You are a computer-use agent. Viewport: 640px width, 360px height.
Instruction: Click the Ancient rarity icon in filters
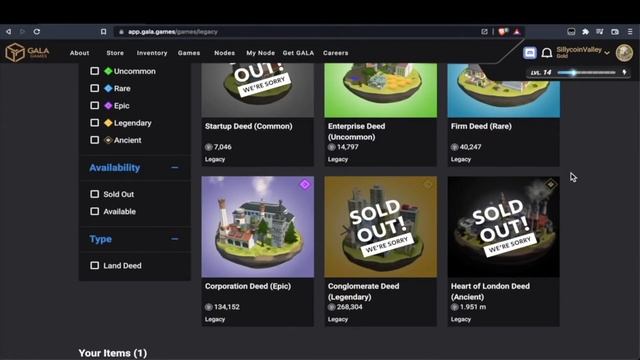click(x=108, y=140)
